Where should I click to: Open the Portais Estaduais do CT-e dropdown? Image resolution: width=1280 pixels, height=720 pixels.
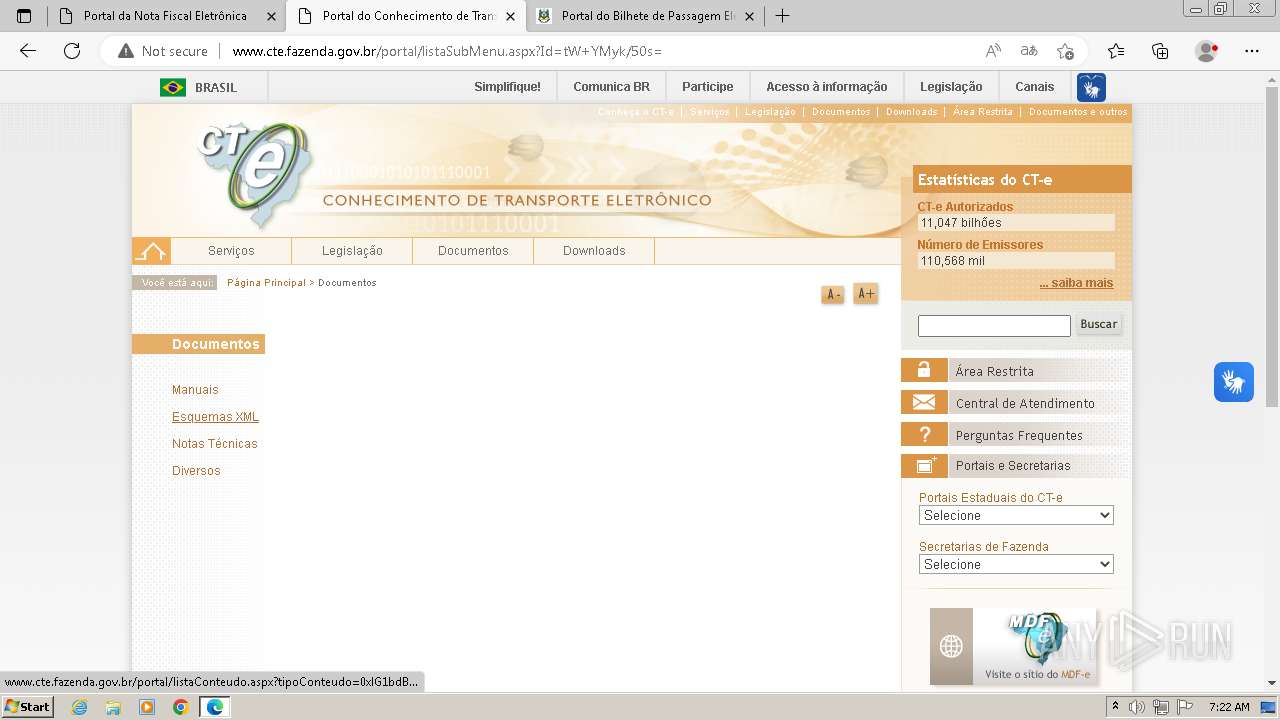pos(1016,515)
